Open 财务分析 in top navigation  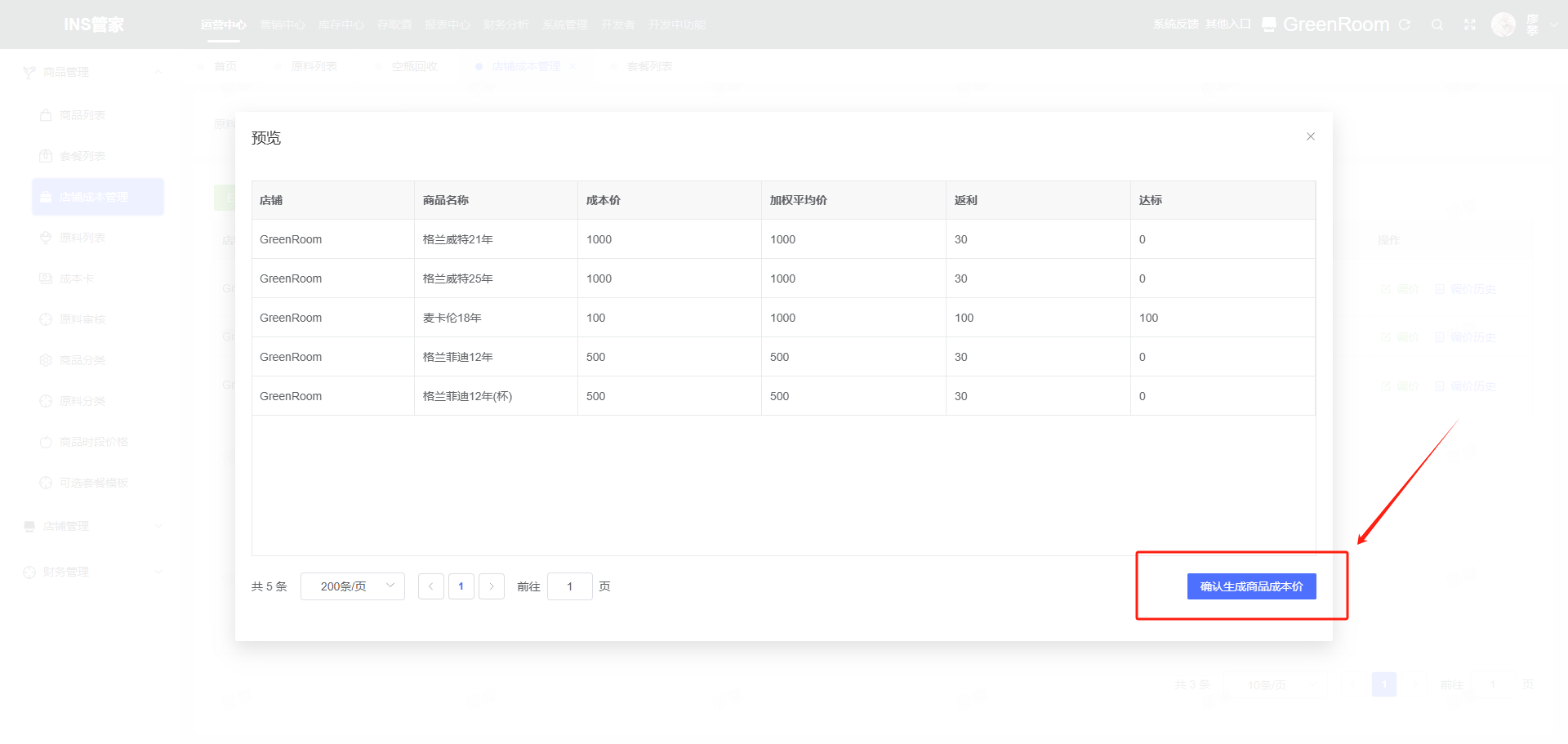pyautogui.click(x=506, y=25)
